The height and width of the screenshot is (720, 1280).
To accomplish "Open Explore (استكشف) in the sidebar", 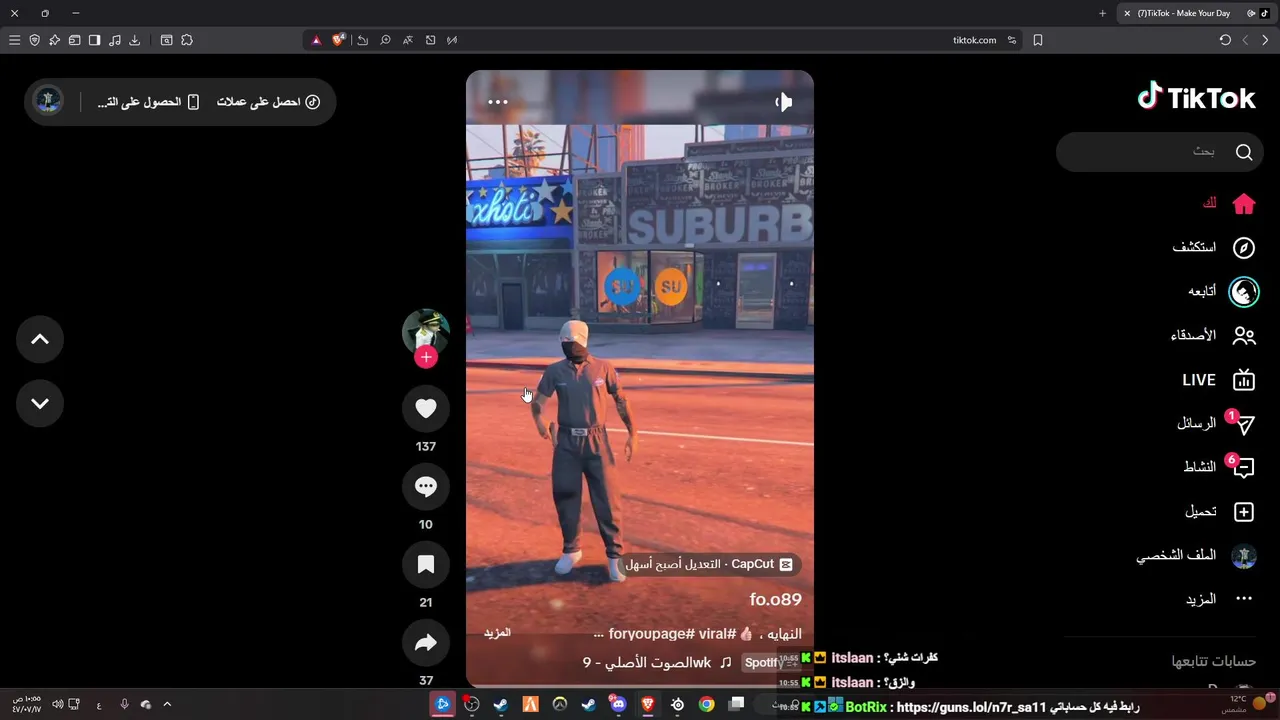I will coord(1213,248).
